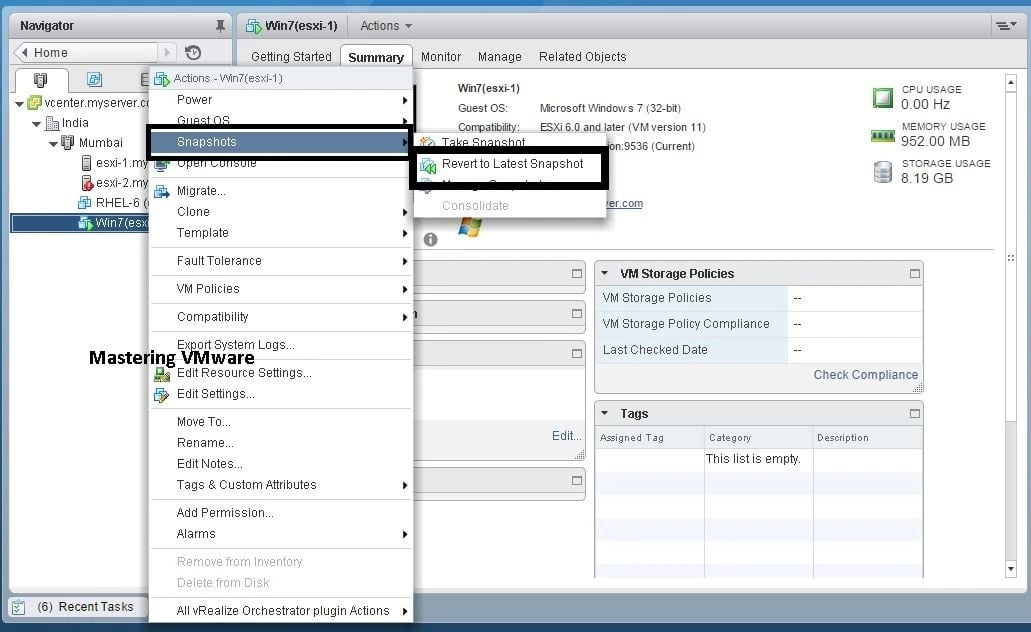Collapse the VM Storage Policies panel
This screenshot has width=1031, height=632.
tap(606, 274)
